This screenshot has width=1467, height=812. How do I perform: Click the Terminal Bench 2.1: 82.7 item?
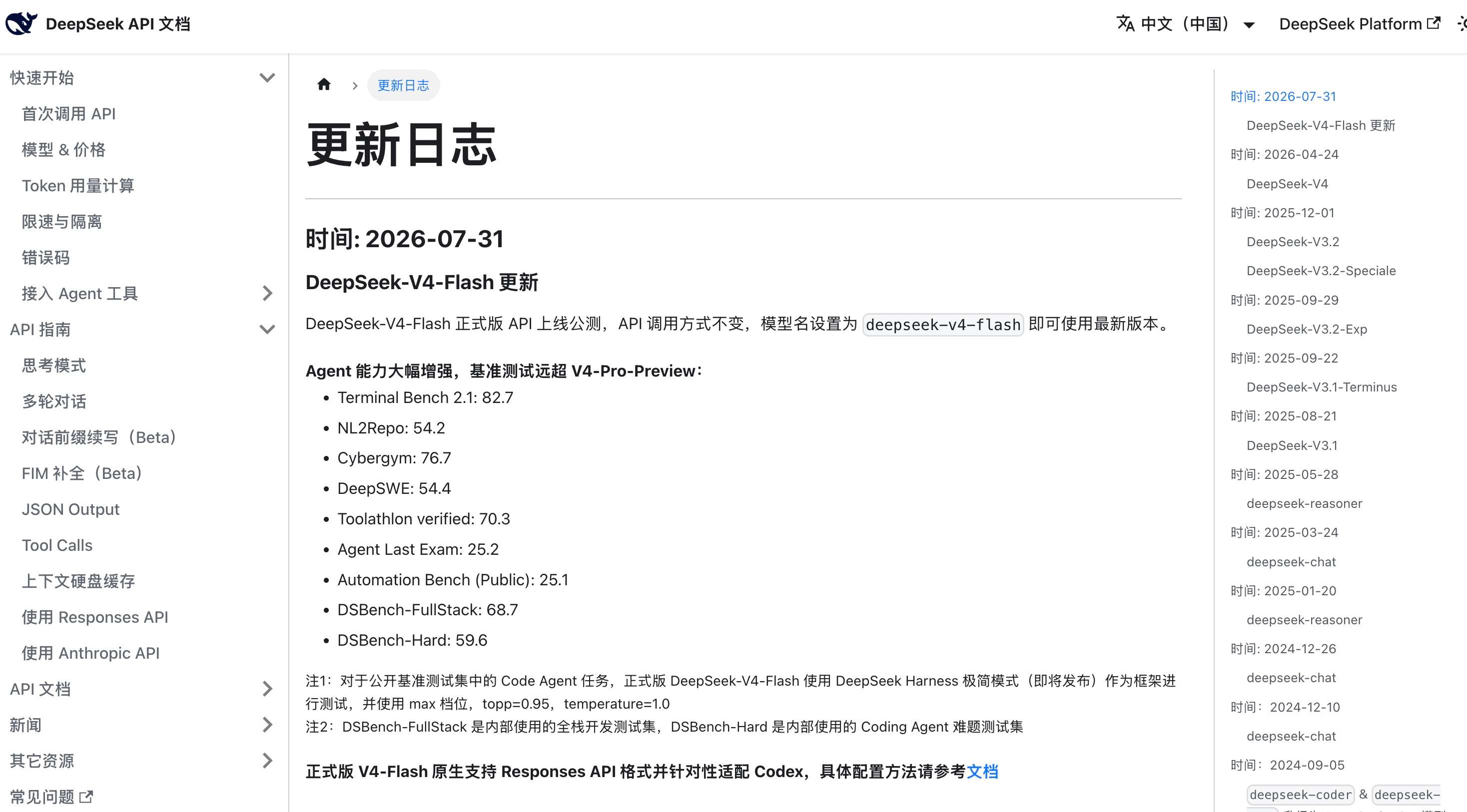click(x=425, y=398)
